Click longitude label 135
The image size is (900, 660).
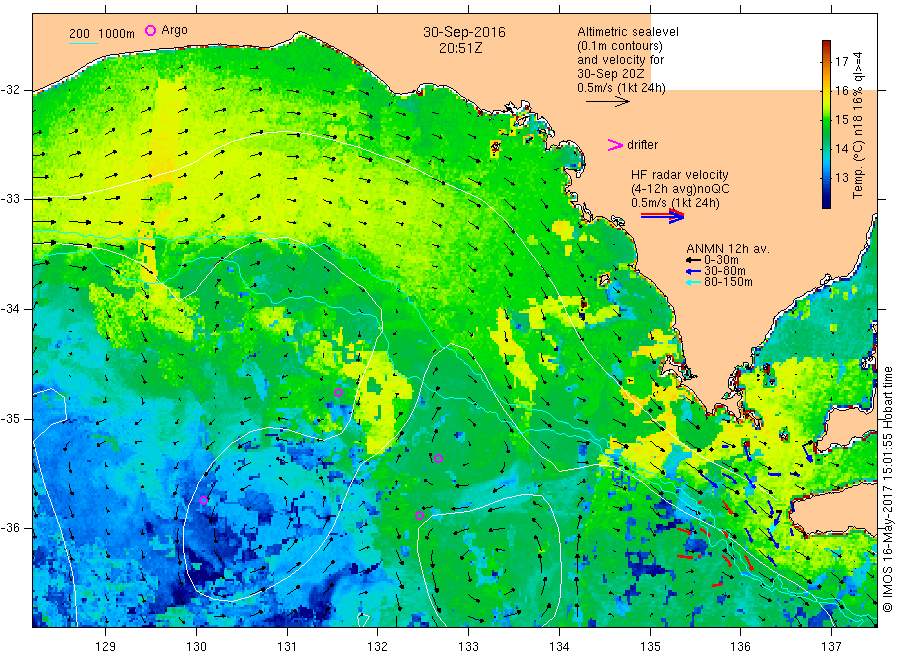click(650, 647)
